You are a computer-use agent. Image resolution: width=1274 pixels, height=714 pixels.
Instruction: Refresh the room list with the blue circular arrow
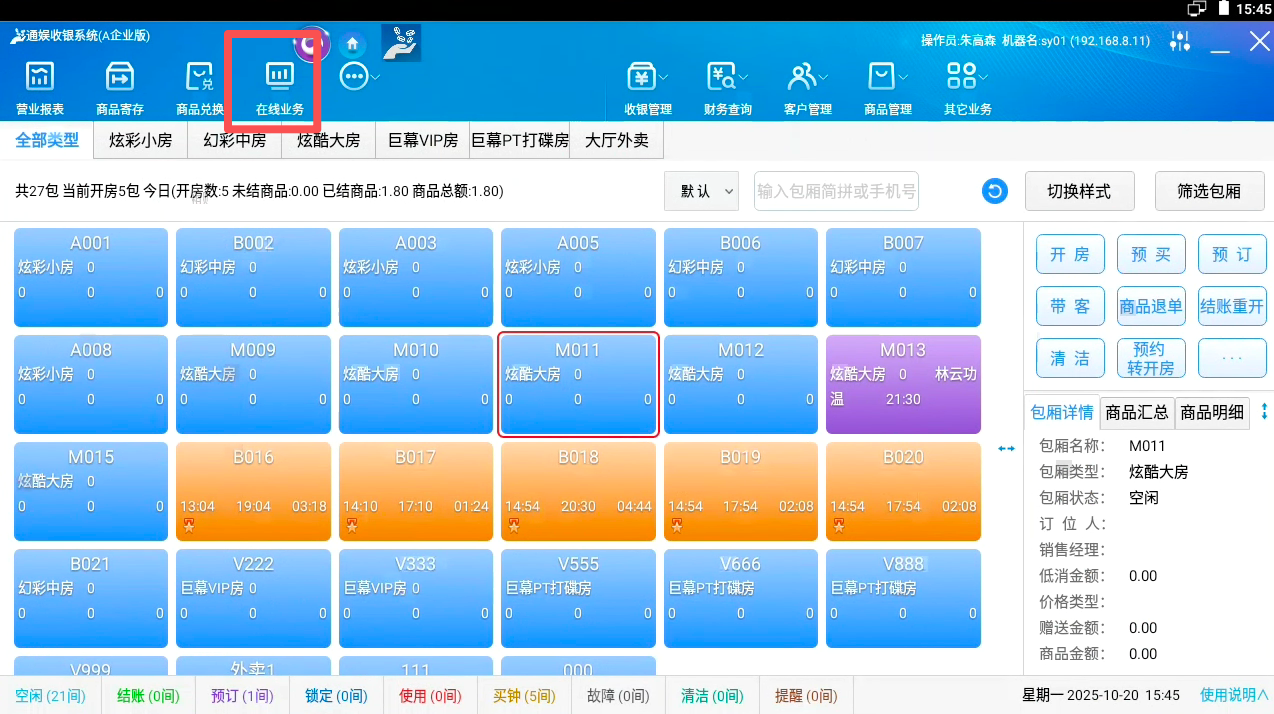[x=994, y=190]
